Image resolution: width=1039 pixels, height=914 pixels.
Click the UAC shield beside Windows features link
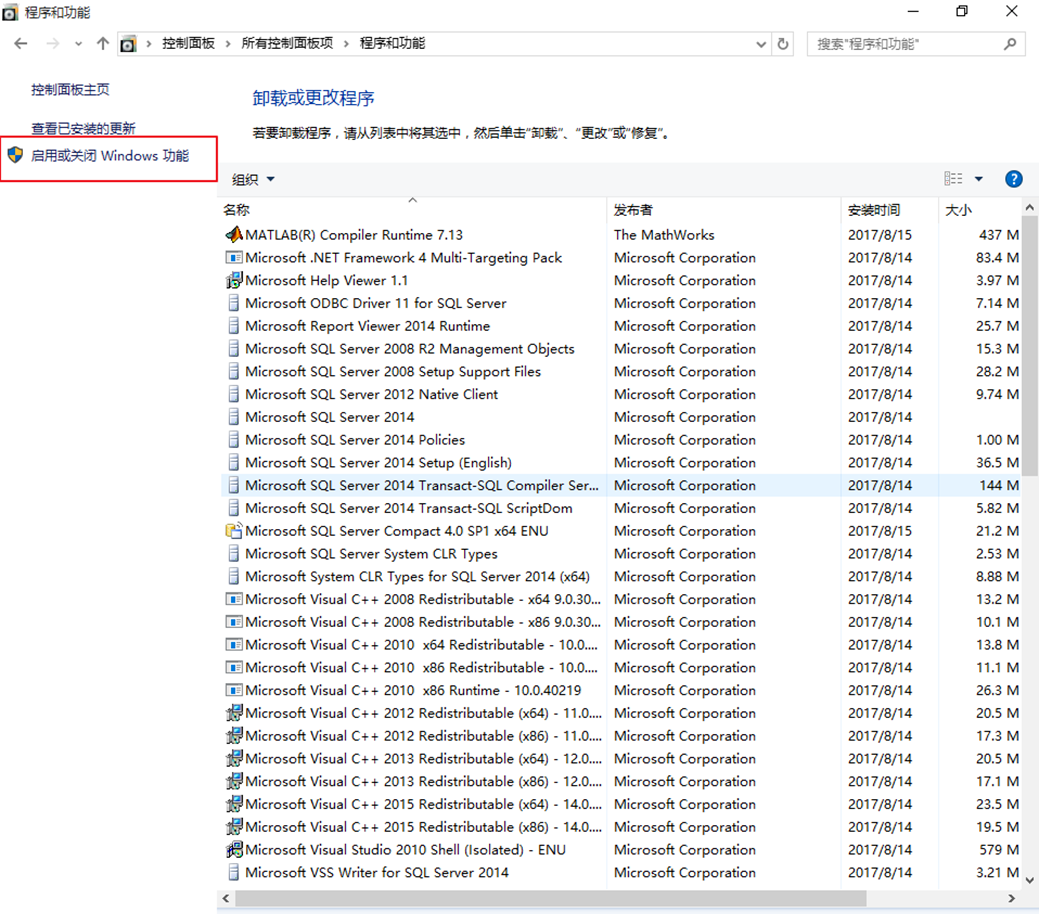(x=15, y=156)
